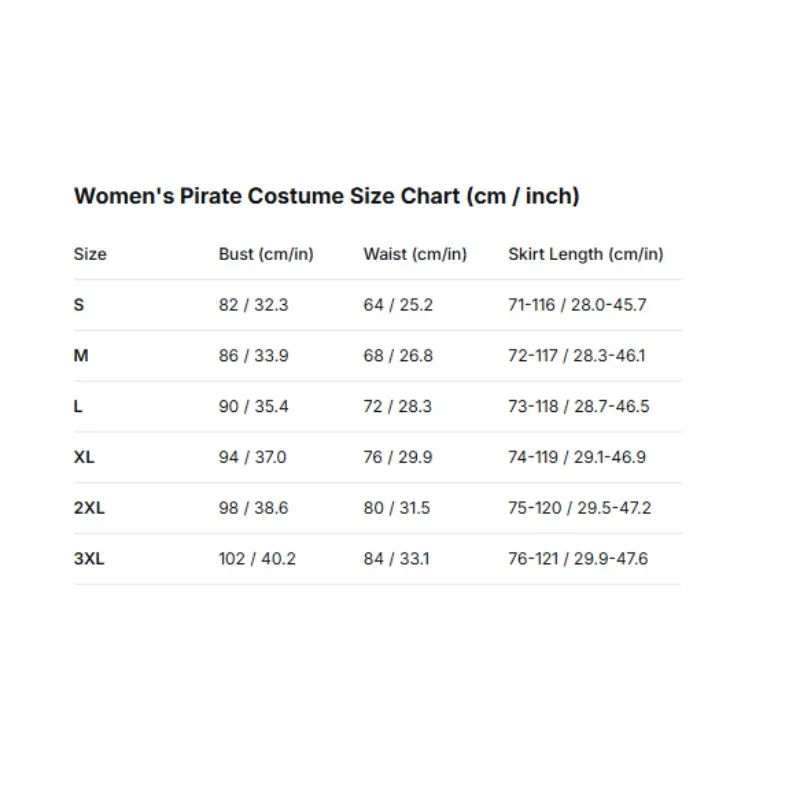Click the bust value 102 / 40.2

tap(257, 558)
